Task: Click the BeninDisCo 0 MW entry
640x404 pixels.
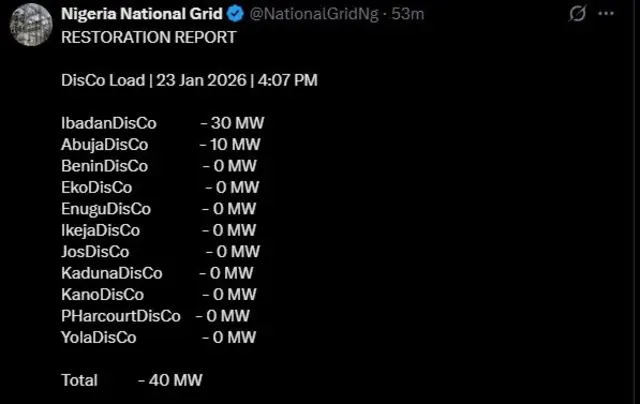Action: (x=158, y=166)
